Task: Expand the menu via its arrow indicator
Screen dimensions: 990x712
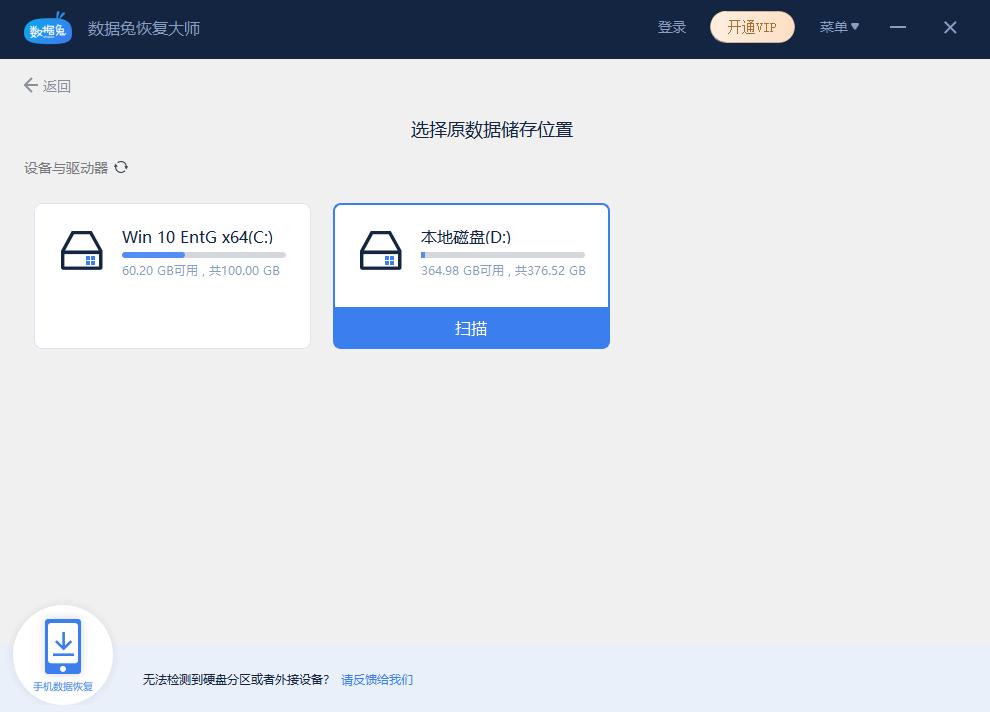Action: tap(856, 27)
